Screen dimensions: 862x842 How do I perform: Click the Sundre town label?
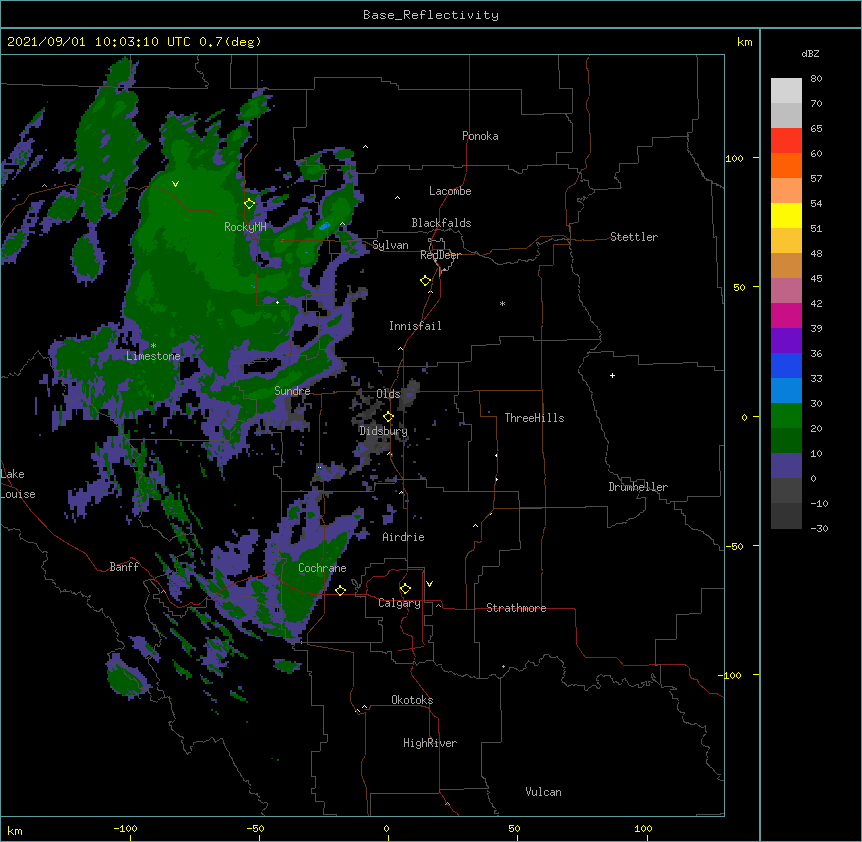(x=292, y=391)
